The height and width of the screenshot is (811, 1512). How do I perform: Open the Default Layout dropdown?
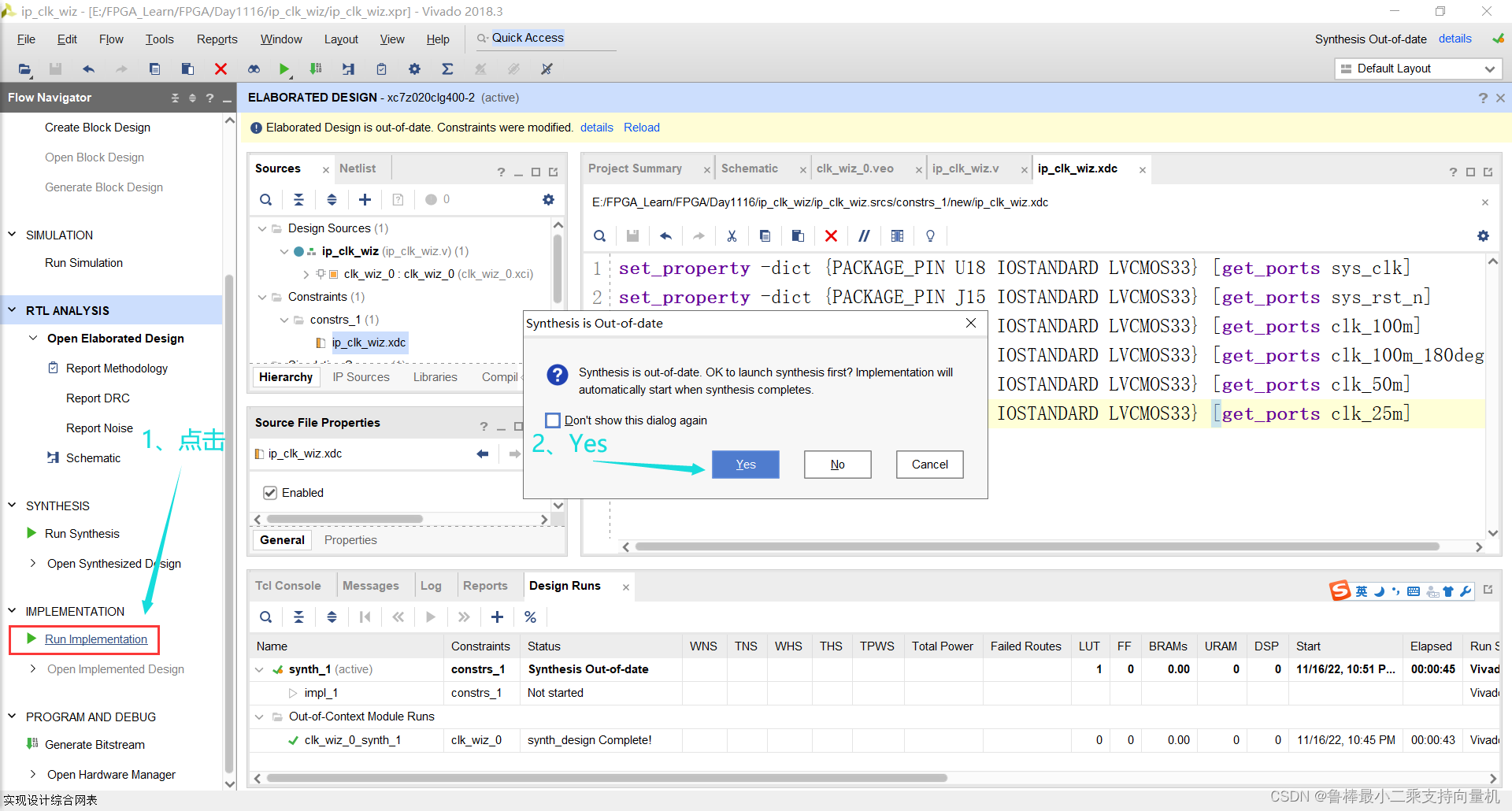[1418, 69]
